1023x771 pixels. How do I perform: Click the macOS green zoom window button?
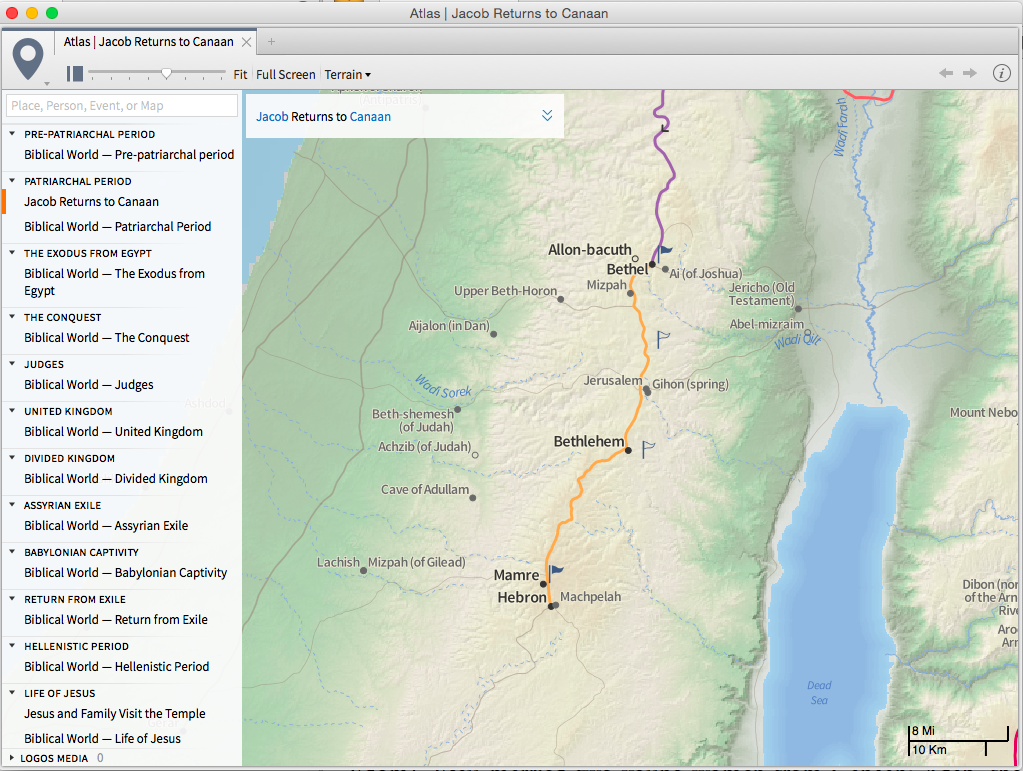click(x=52, y=13)
